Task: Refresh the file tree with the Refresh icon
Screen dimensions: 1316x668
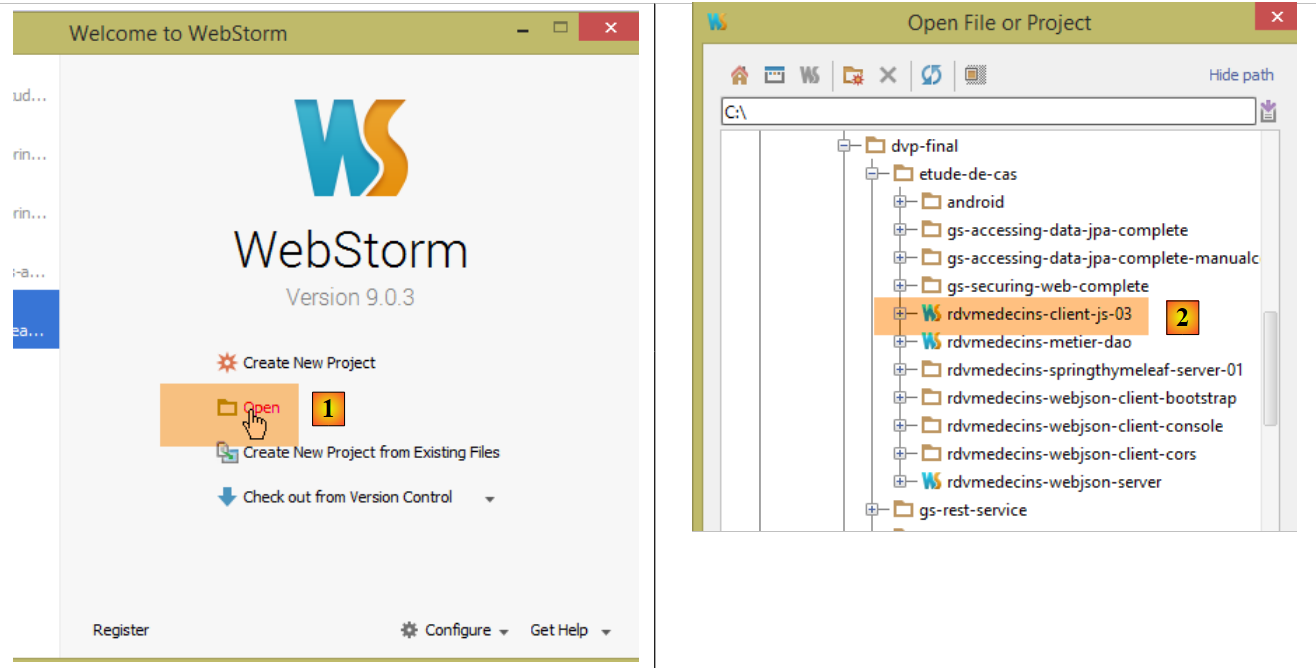Action: [x=931, y=75]
